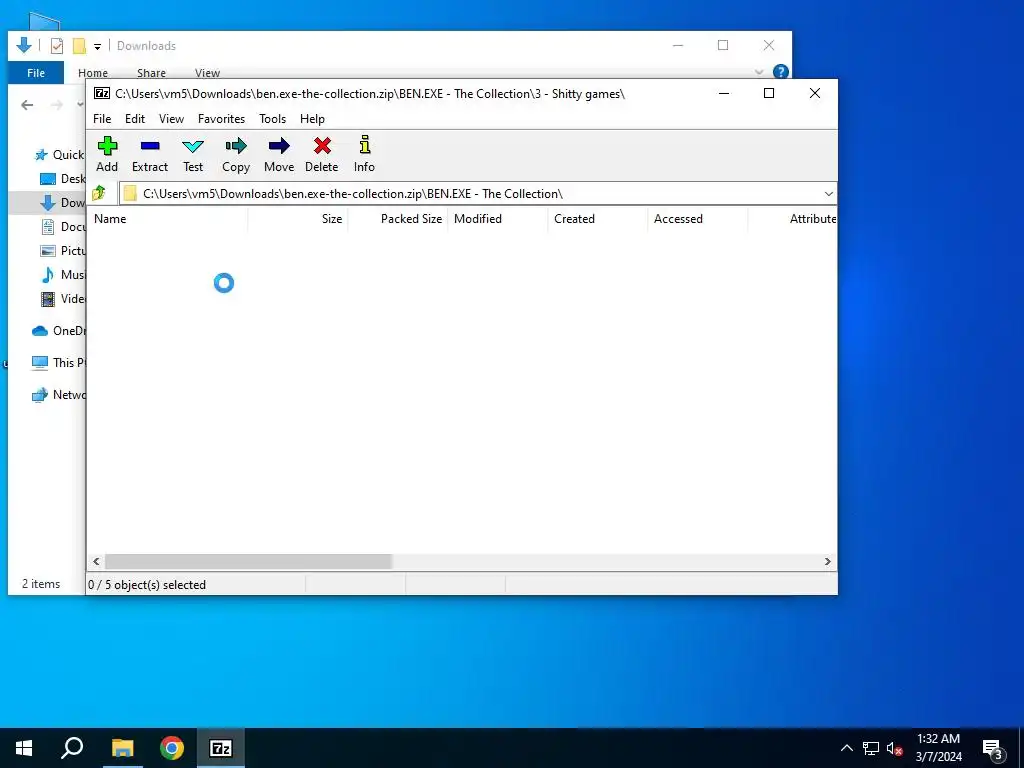Click the Add toolbar icon in 7-Zip

tap(107, 155)
